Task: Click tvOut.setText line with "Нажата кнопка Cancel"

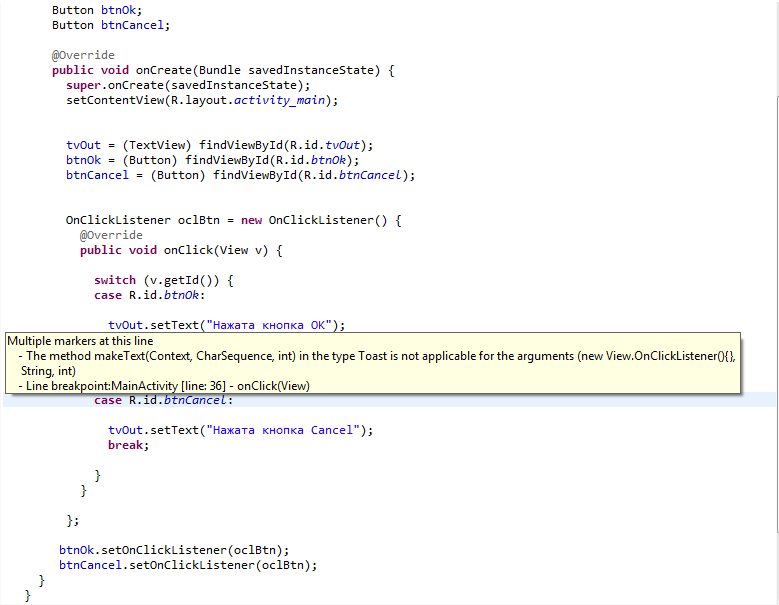Action: pyautogui.click(x=240, y=430)
